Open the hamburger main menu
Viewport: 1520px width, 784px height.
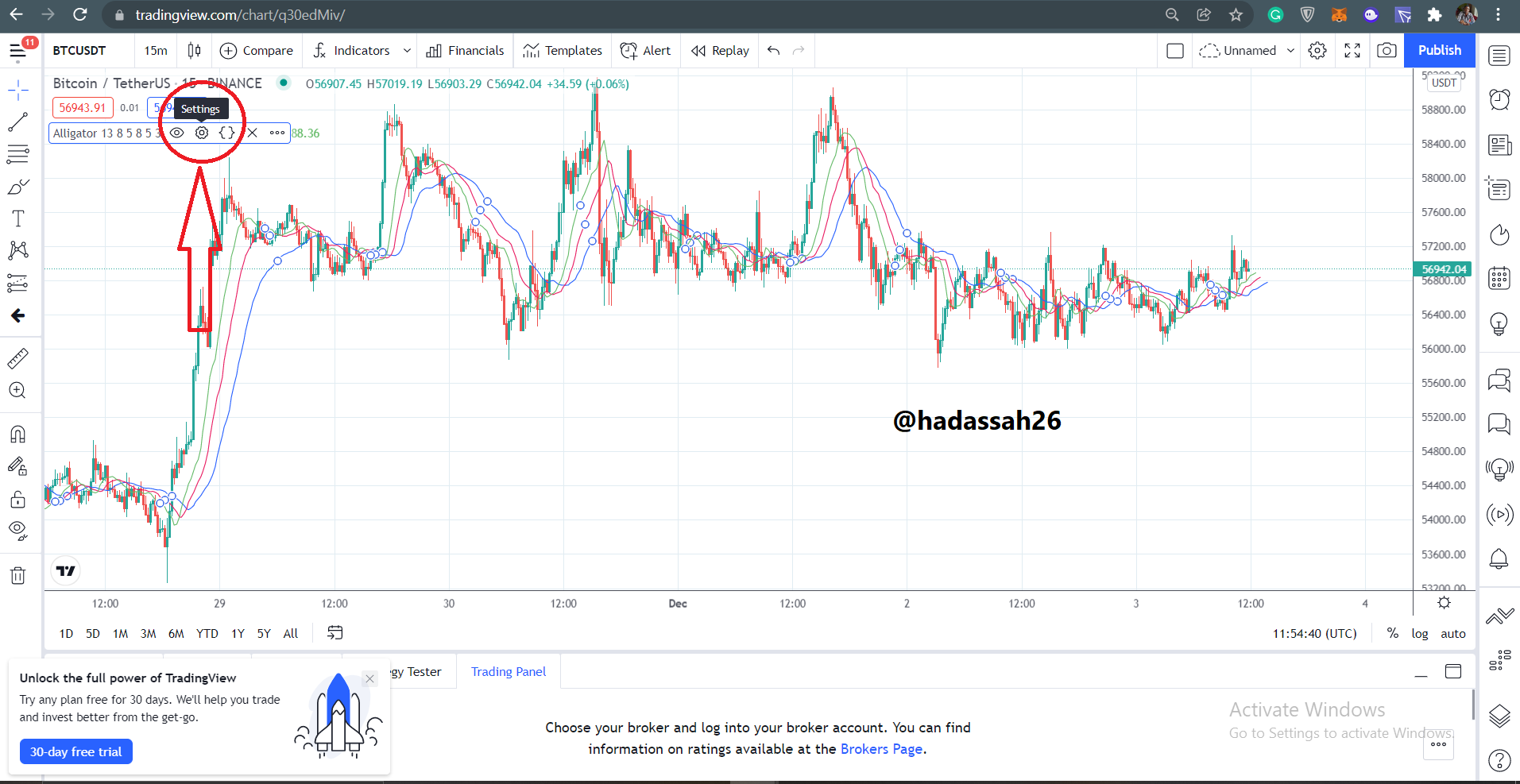[x=18, y=51]
